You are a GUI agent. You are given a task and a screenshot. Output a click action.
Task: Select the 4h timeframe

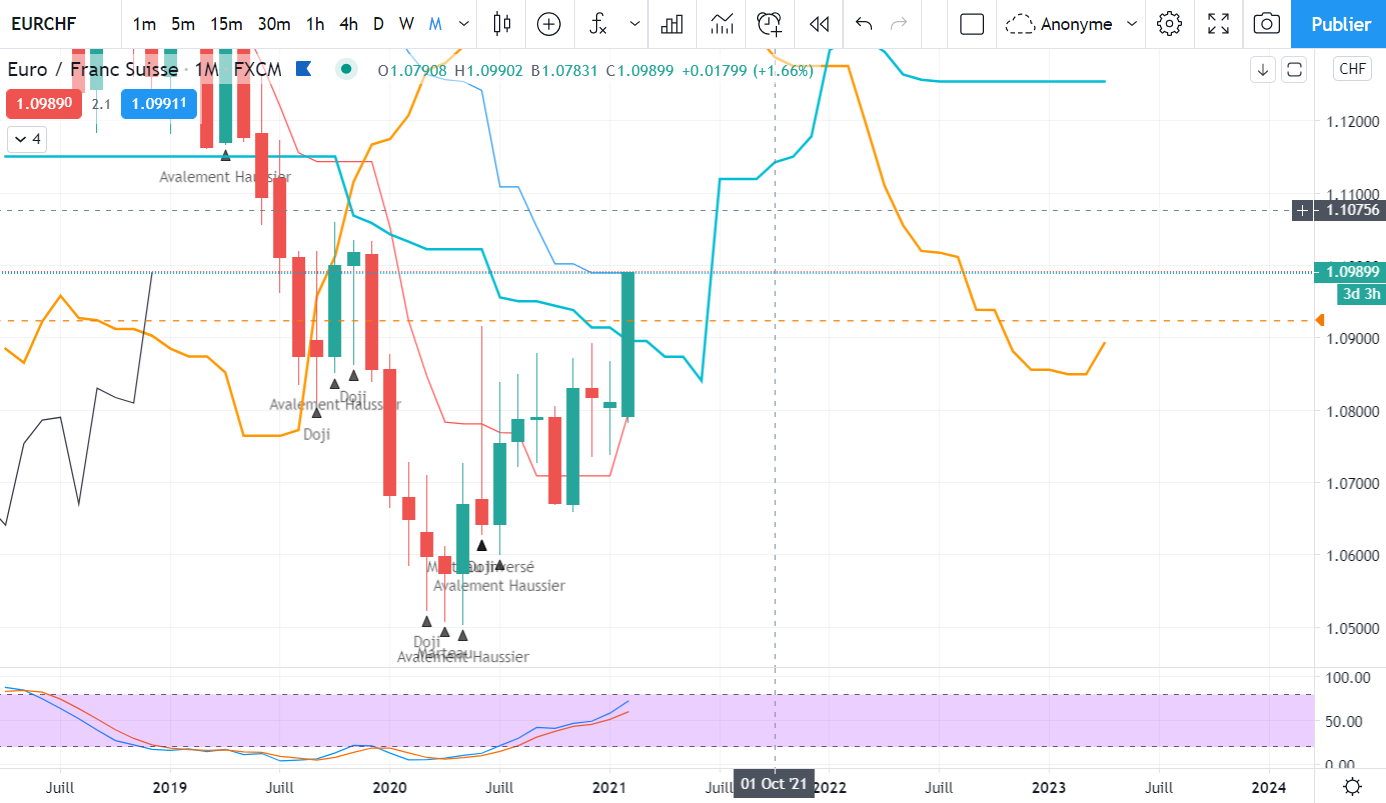pos(348,24)
